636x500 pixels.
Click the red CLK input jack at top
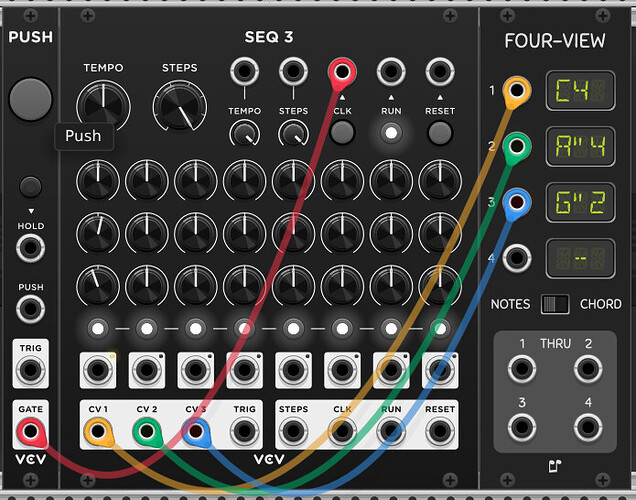click(x=342, y=72)
